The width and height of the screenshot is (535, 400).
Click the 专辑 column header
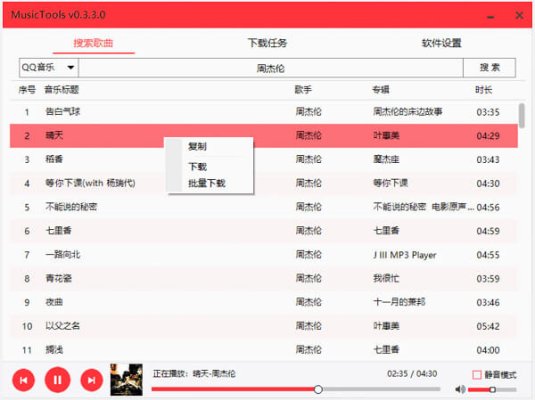(381, 90)
